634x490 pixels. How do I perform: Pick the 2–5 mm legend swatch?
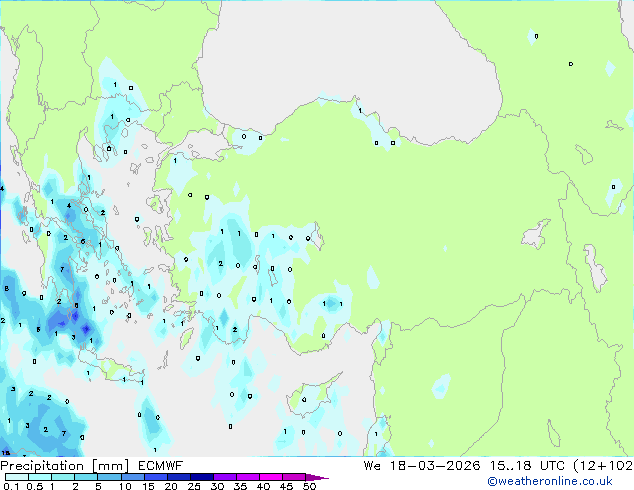point(86,477)
